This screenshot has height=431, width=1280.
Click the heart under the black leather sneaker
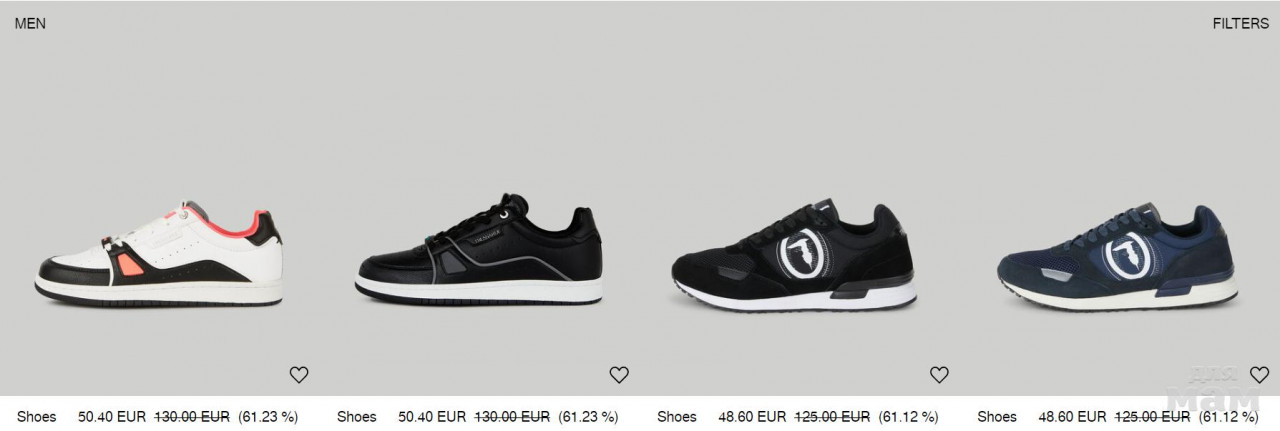pos(619,375)
